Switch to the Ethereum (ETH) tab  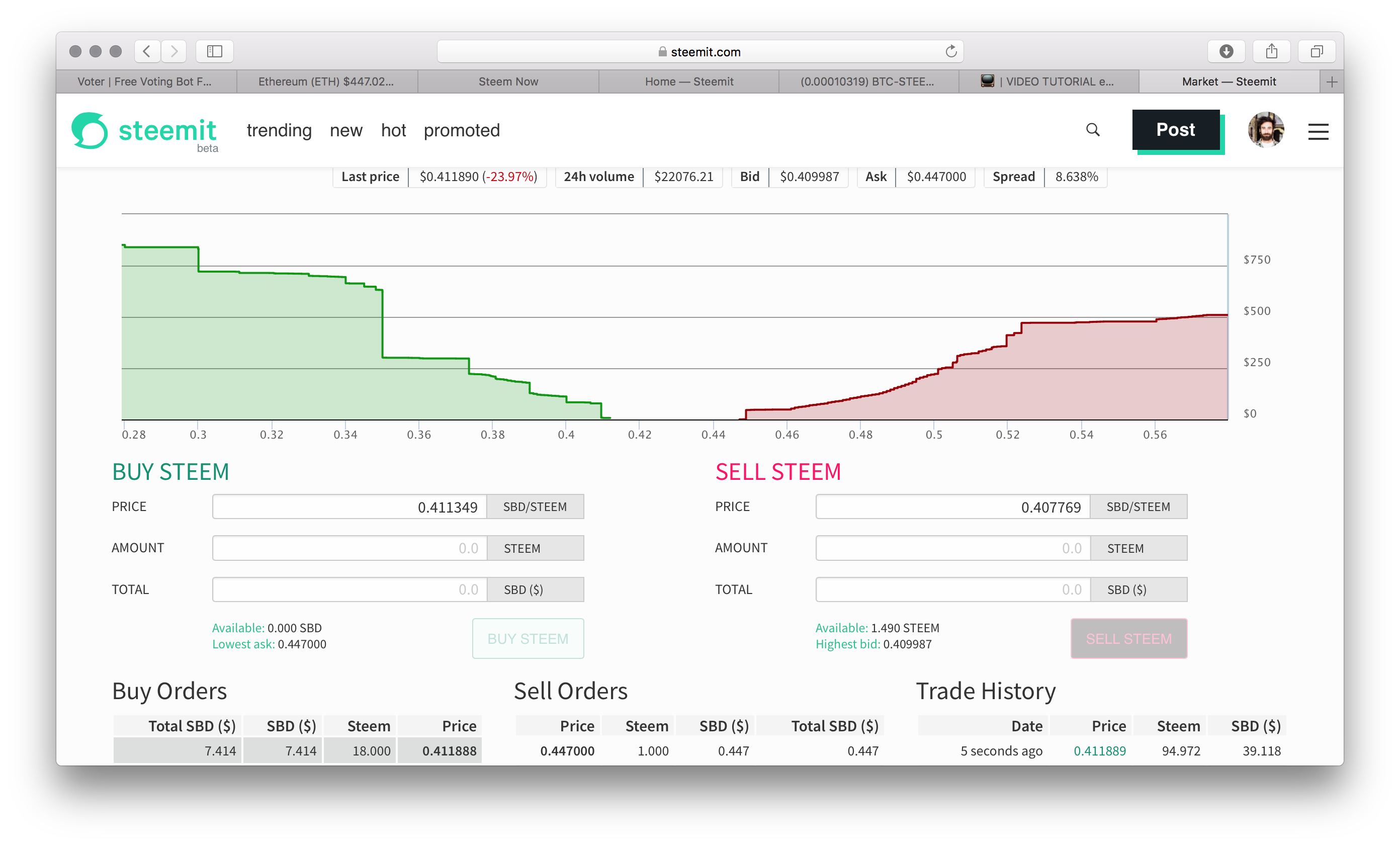pos(327,82)
